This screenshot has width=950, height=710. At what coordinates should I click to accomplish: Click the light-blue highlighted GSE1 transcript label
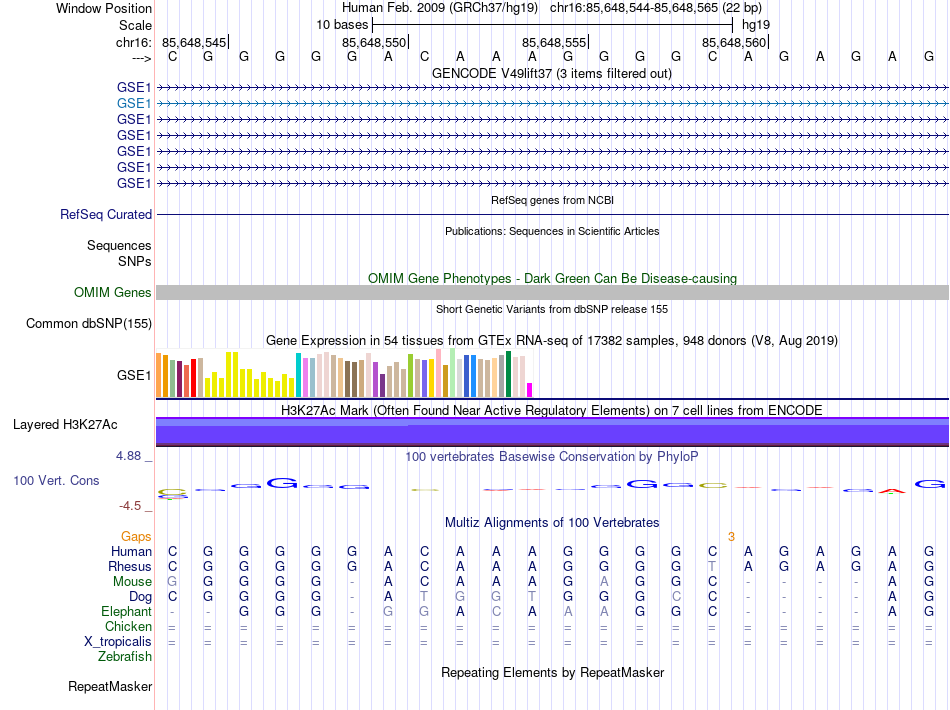(134, 103)
